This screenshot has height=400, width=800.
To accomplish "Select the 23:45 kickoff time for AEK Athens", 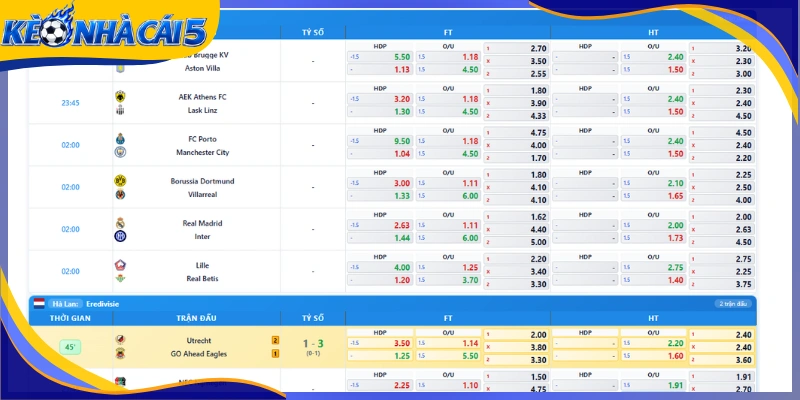I will [x=70, y=103].
